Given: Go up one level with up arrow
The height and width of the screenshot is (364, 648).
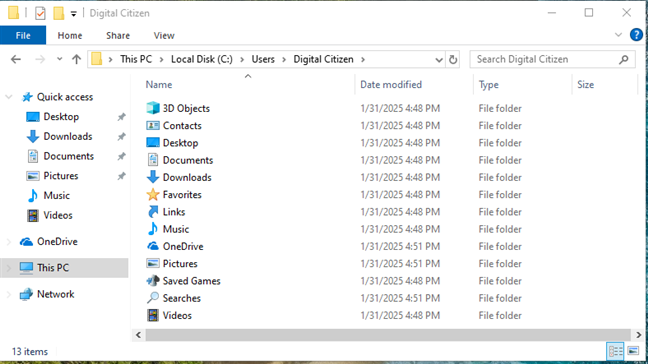Looking at the screenshot, I should (76, 59).
